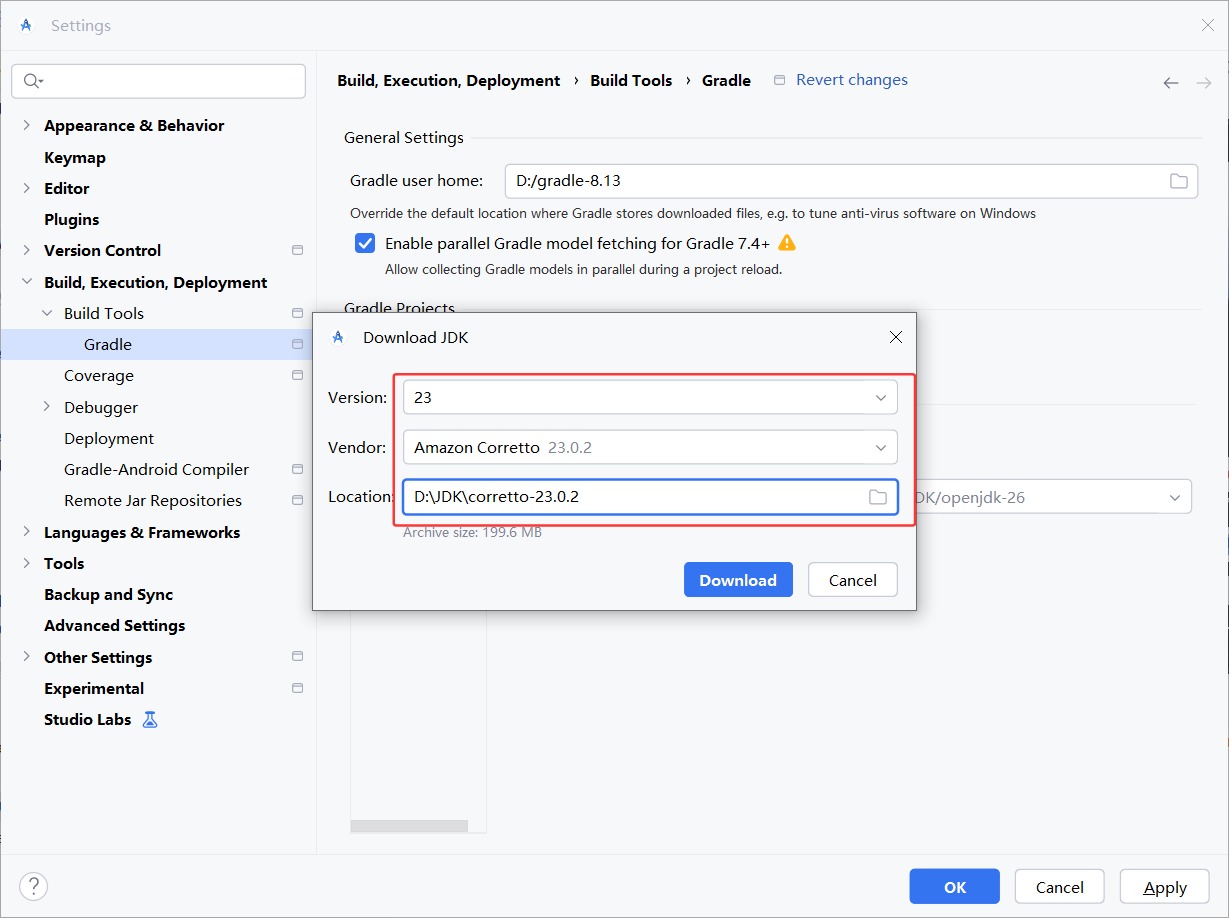1229x918 pixels.
Task: Select Coverage in settings tree
Action: (x=99, y=376)
